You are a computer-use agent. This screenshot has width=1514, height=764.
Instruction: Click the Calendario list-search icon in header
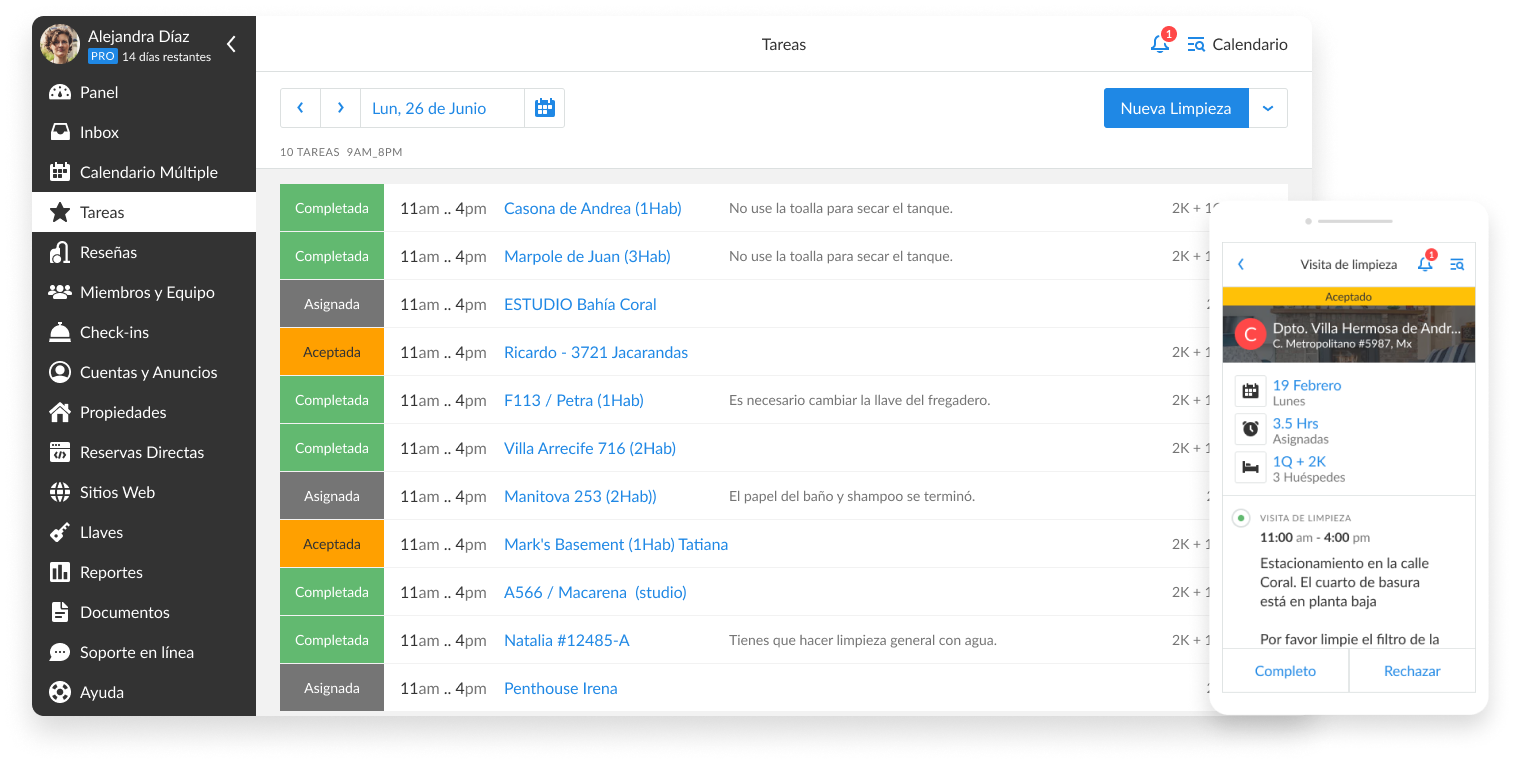1196,44
